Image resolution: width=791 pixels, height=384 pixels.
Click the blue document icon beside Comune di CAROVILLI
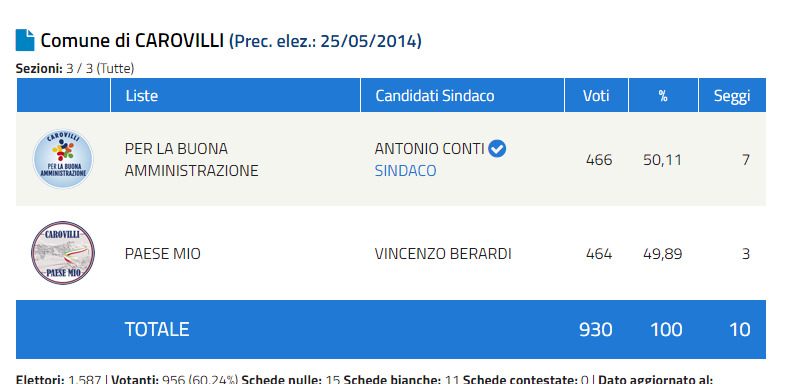pyautogui.click(x=25, y=40)
